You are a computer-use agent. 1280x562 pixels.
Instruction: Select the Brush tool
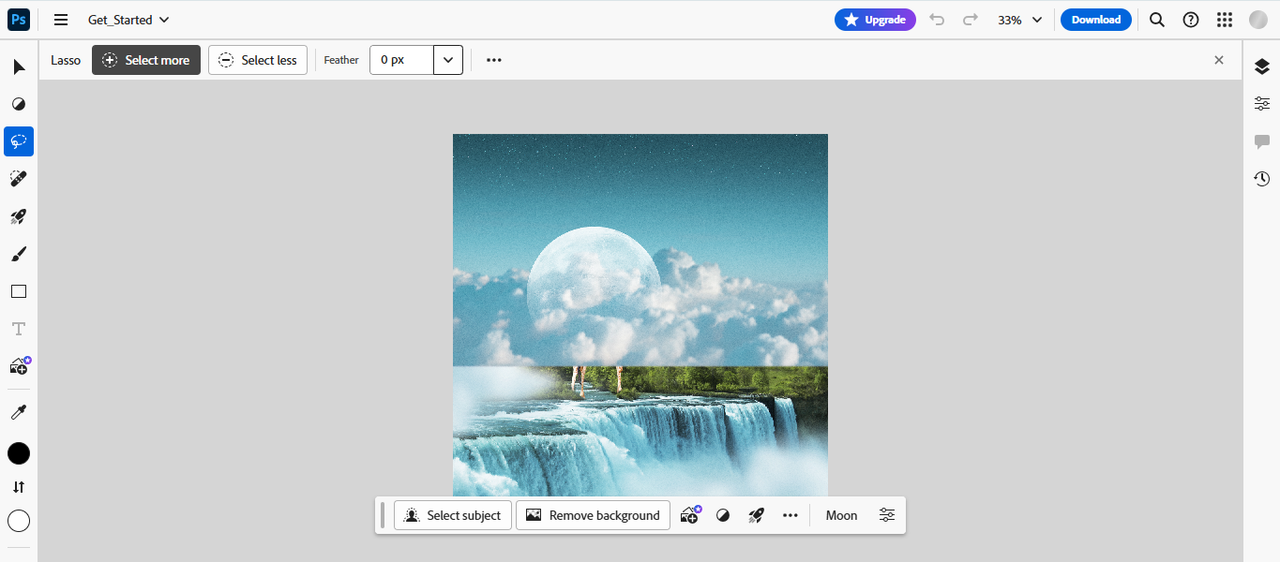point(19,254)
